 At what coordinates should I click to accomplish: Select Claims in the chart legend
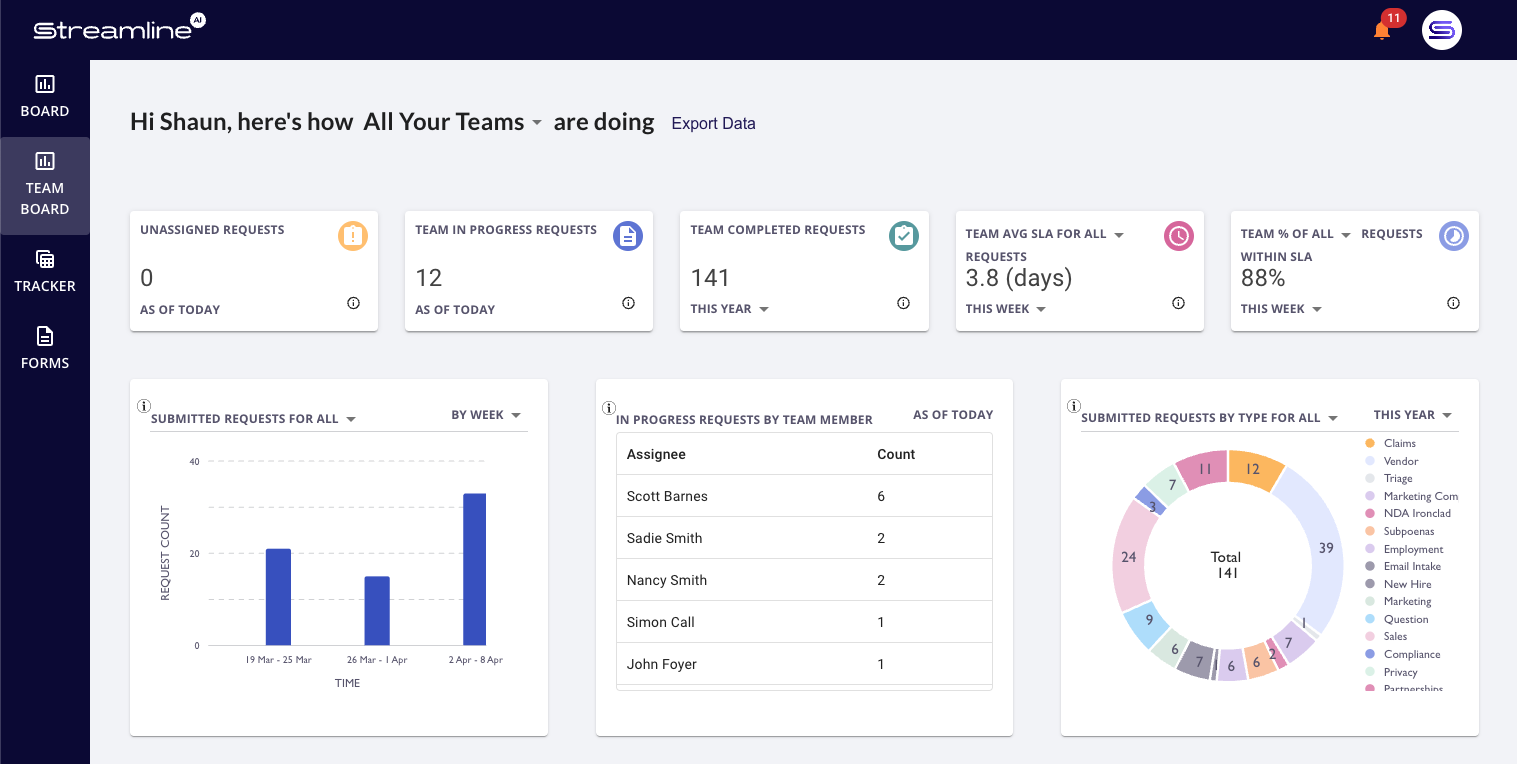tap(1398, 443)
